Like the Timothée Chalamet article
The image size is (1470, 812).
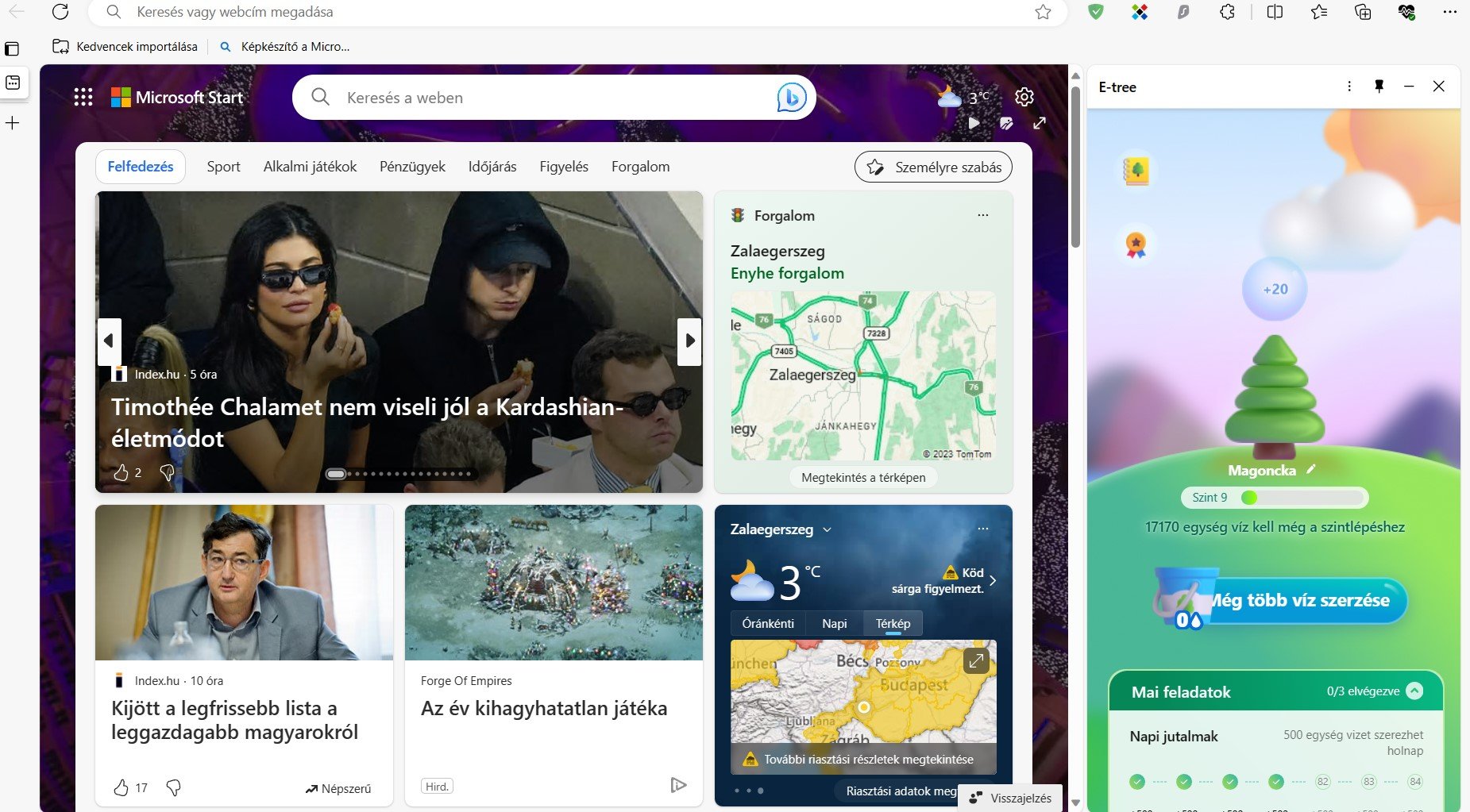tap(122, 473)
